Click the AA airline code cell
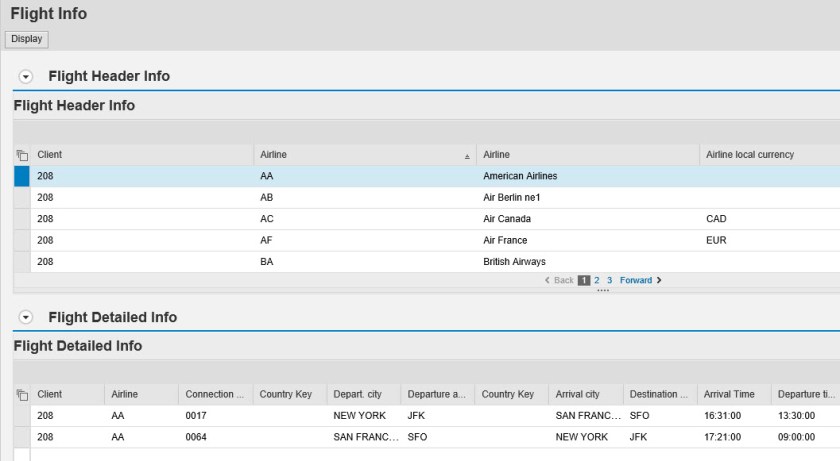This screenshot has width=840, height=461. tap(365, 176)
